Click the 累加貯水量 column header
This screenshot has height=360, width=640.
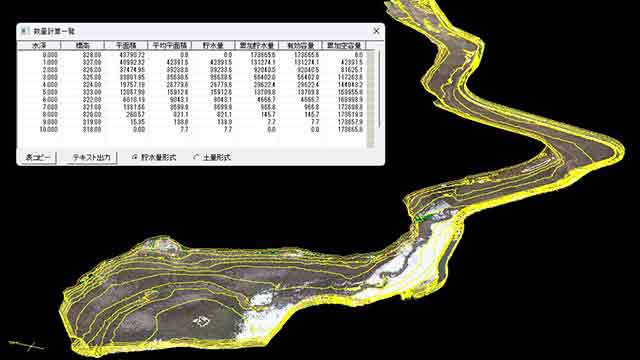[x=257, y=45]
